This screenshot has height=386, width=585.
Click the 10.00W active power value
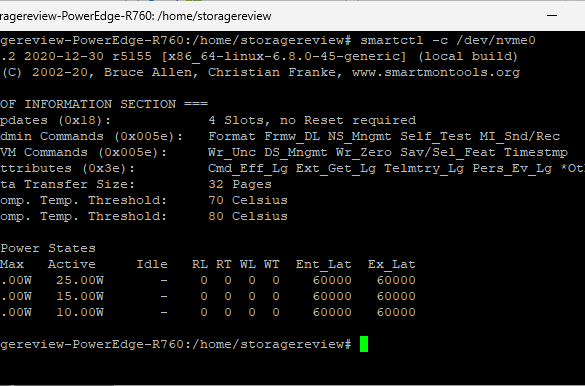pyautogui.click(x=80, y=312)
